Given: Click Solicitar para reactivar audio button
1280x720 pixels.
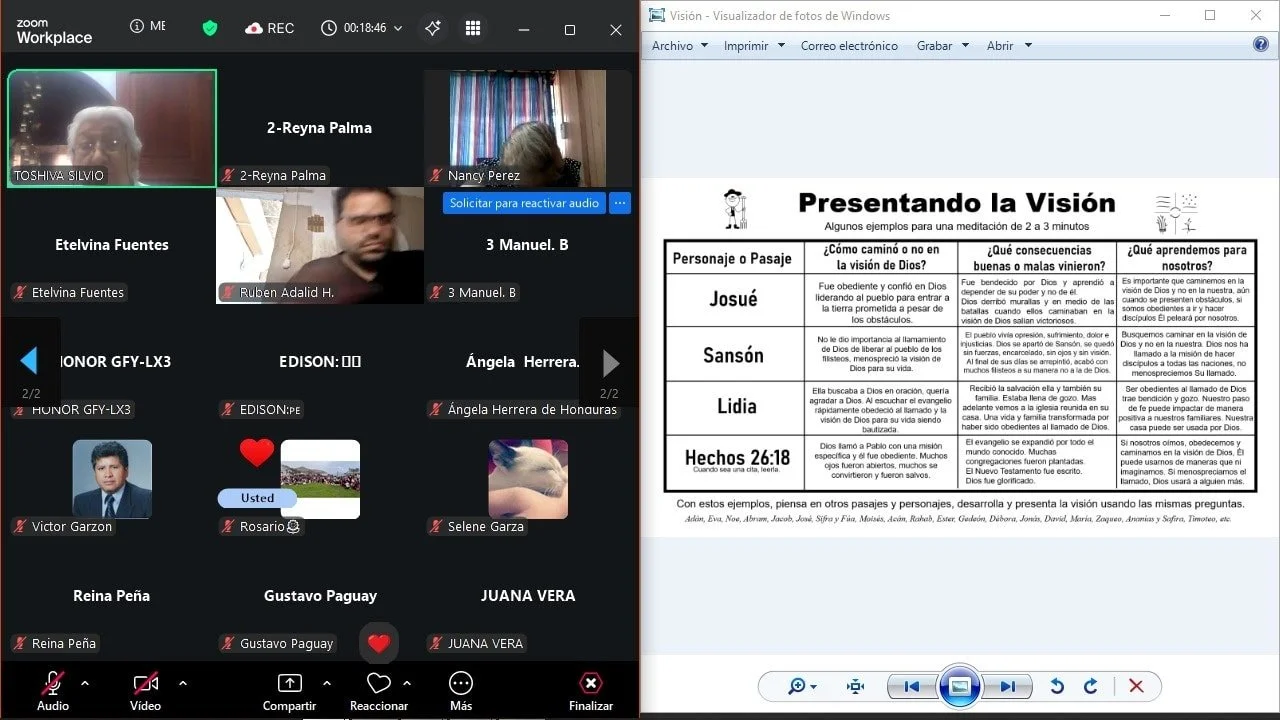Looking at the screenshot, I should pyautogui.click(x=524, y=203).
